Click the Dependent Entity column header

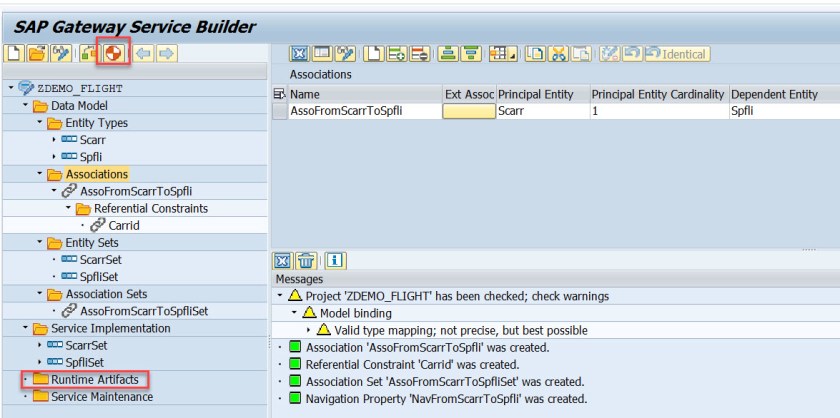pos(784,94)
